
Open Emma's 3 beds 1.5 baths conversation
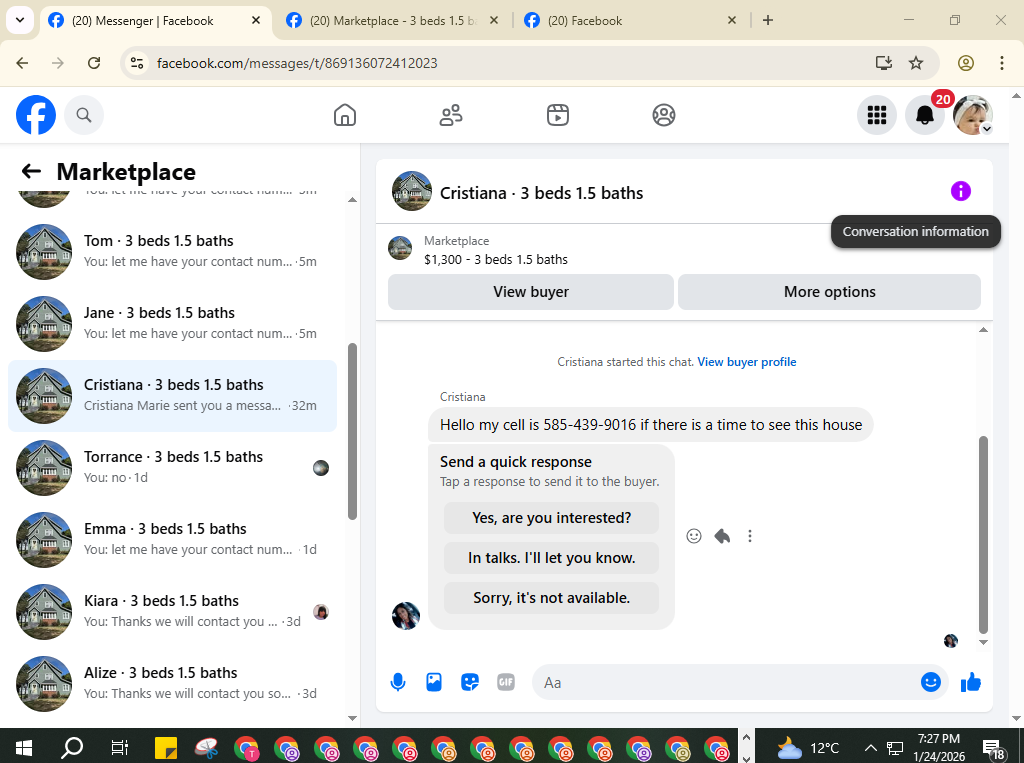[x=172, y=540]
